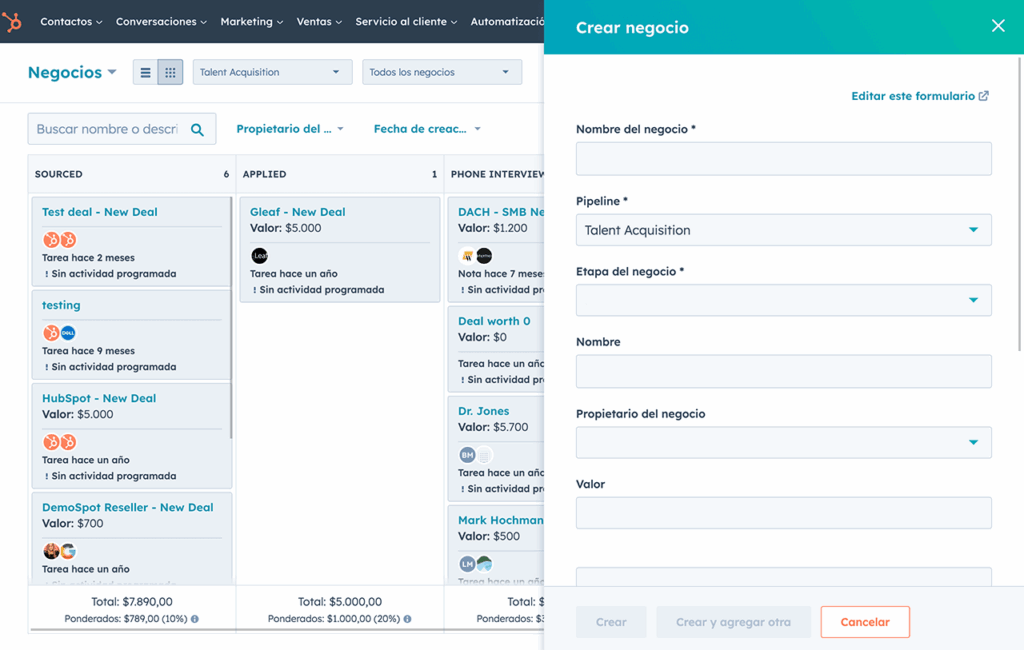Switch to list view icon

tap(146, 72)
